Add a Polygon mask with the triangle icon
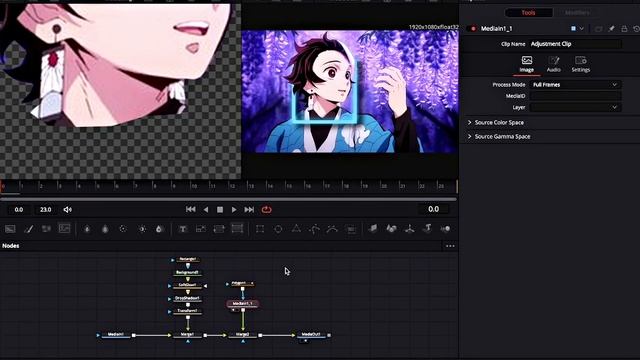This screenshot has height=360, width=640. click(296, 229)
